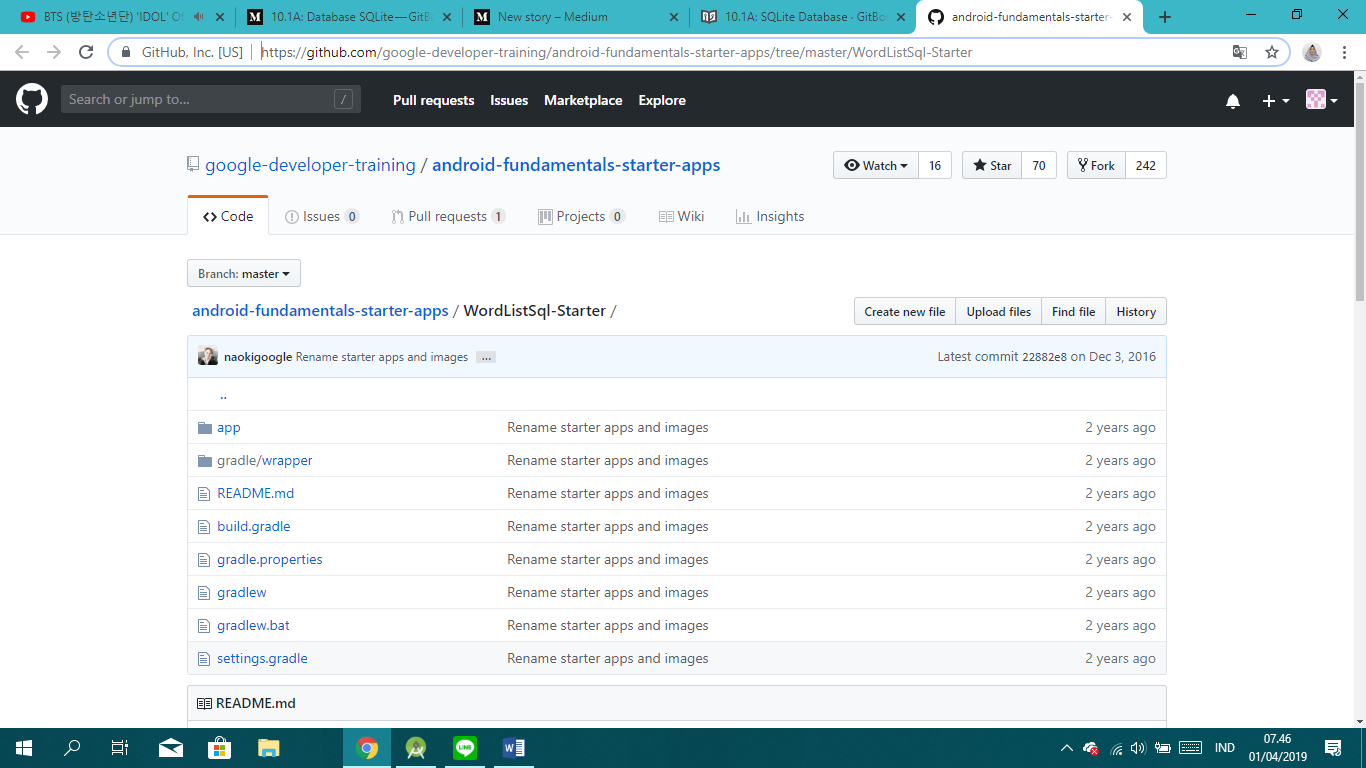Open the notifications bell
The height and width of the screenshot is (768, 1366).
point(1233,101)
